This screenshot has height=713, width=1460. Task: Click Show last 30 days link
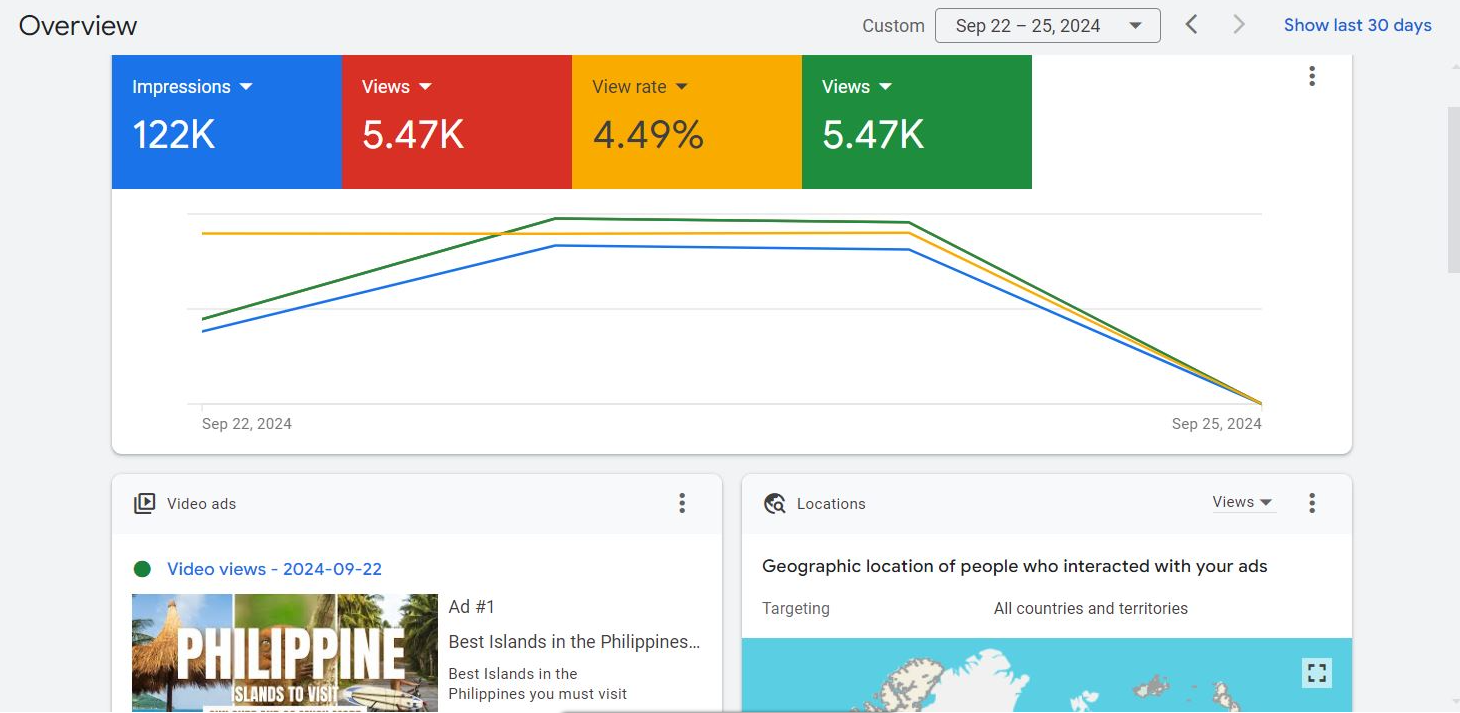point(1357,25)
